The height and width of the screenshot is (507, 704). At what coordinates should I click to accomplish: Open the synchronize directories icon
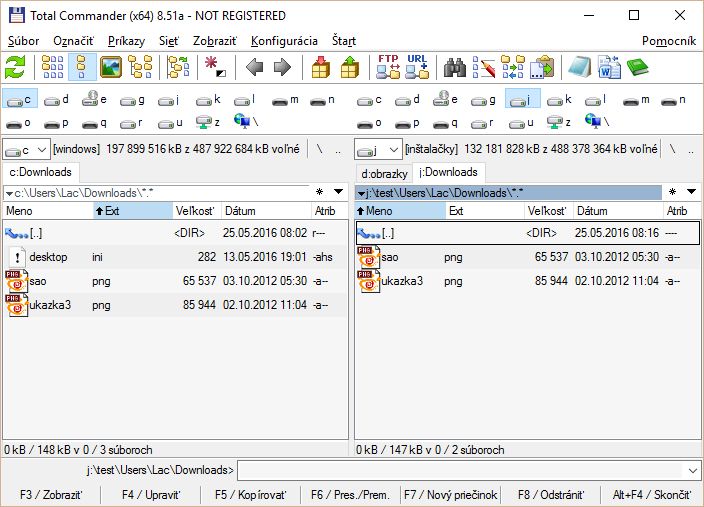coord(513,67)
